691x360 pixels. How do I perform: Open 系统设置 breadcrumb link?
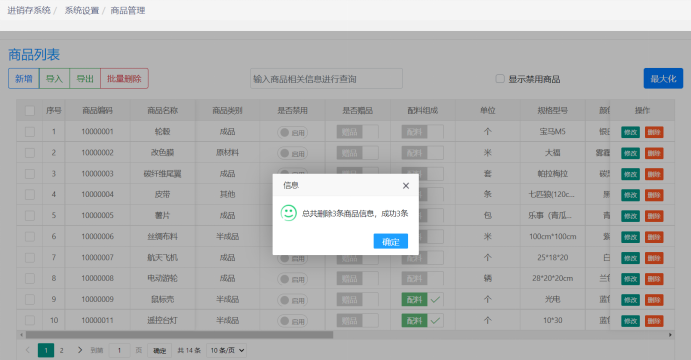point(82,10)
